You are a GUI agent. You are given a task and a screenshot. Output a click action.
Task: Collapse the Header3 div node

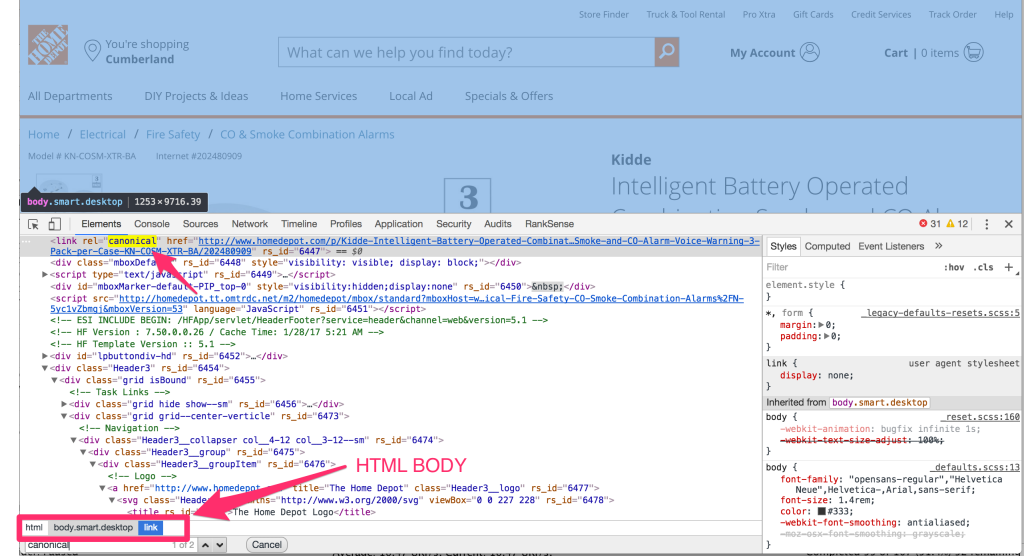pyautogui.click(x=45, y=368)
